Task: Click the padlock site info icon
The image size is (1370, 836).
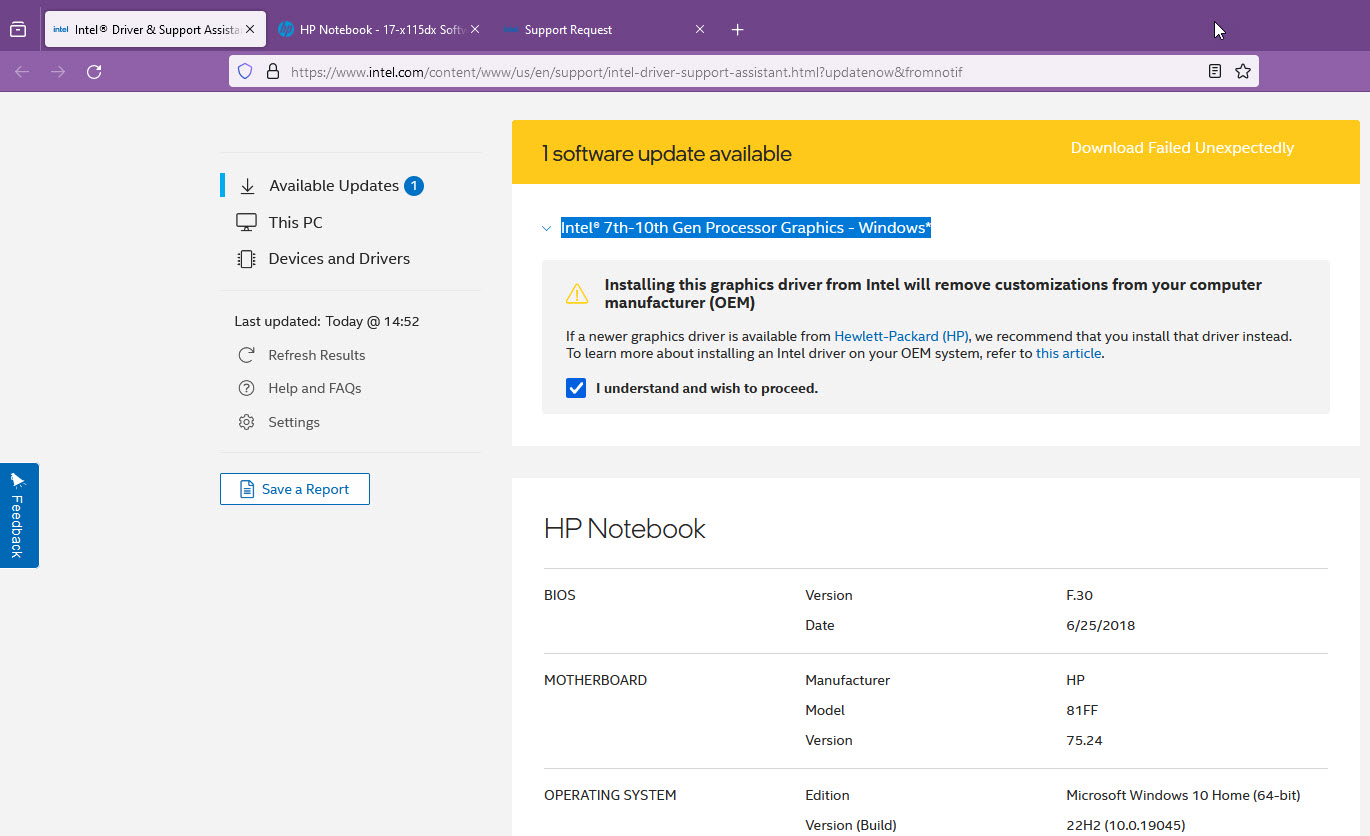Action: point(272,71)
